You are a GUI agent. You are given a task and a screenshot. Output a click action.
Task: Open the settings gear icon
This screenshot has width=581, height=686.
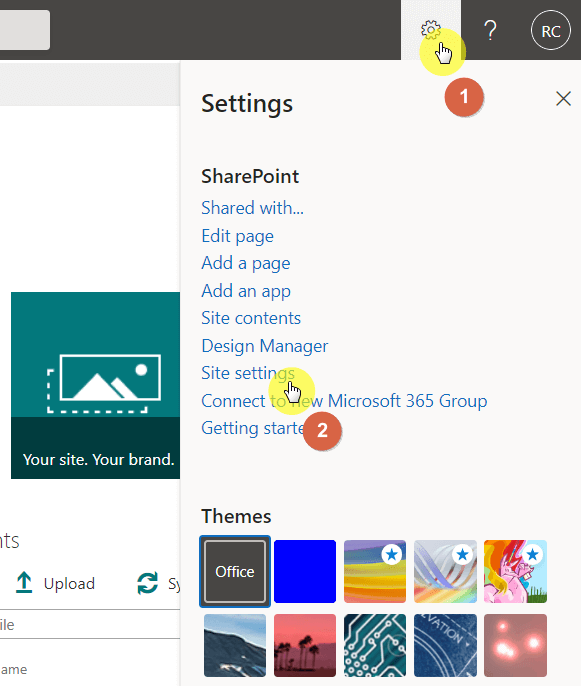click(430, 30)
